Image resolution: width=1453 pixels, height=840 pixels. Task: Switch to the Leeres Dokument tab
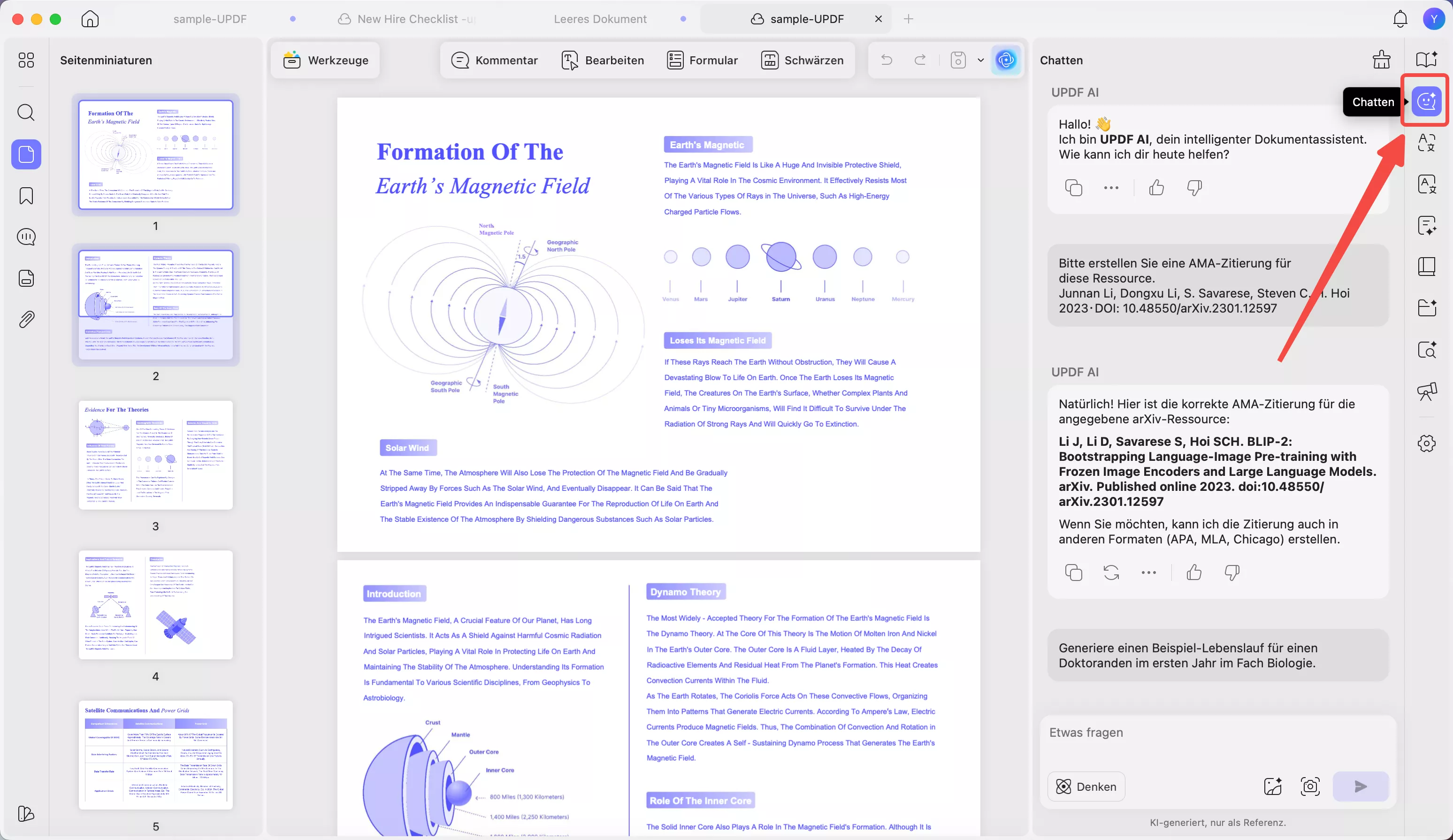click(x=600, y=19)
